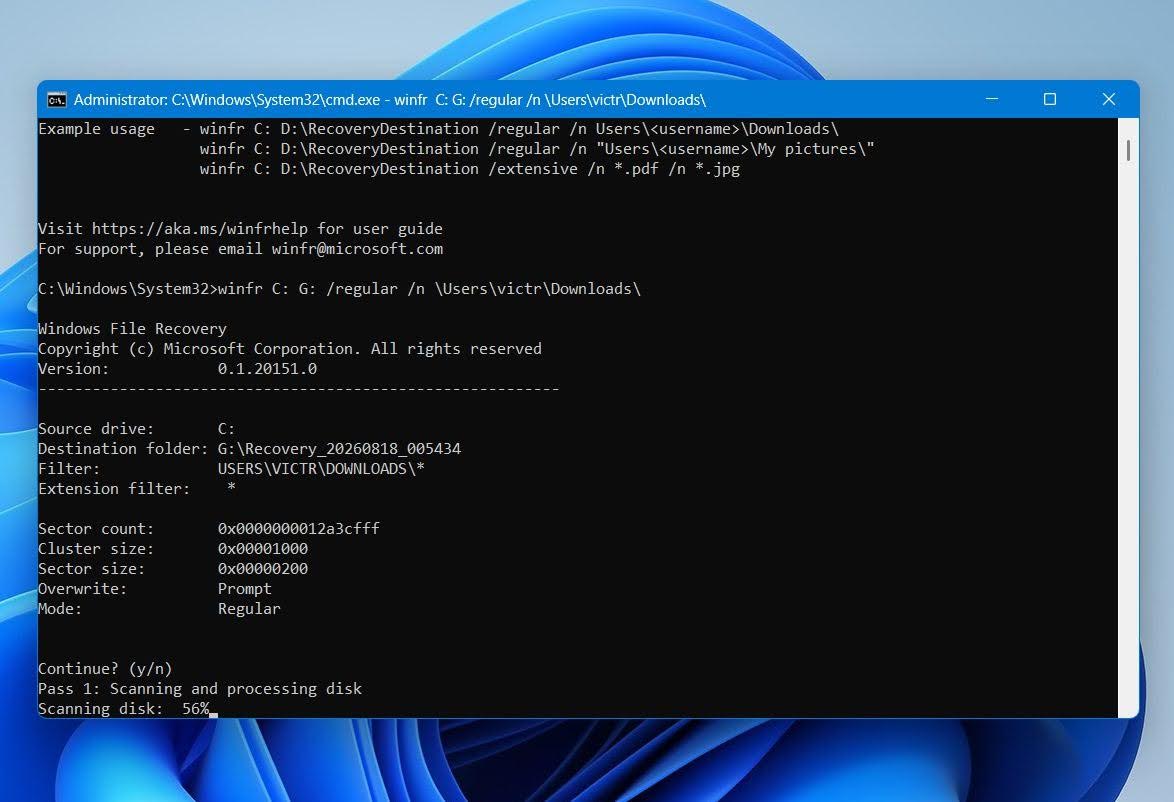Viewport: 1174px width, 802px height.
Task: Click 'Pass 1: Scanning and processing disk'
Action: (x=200, y=689)
